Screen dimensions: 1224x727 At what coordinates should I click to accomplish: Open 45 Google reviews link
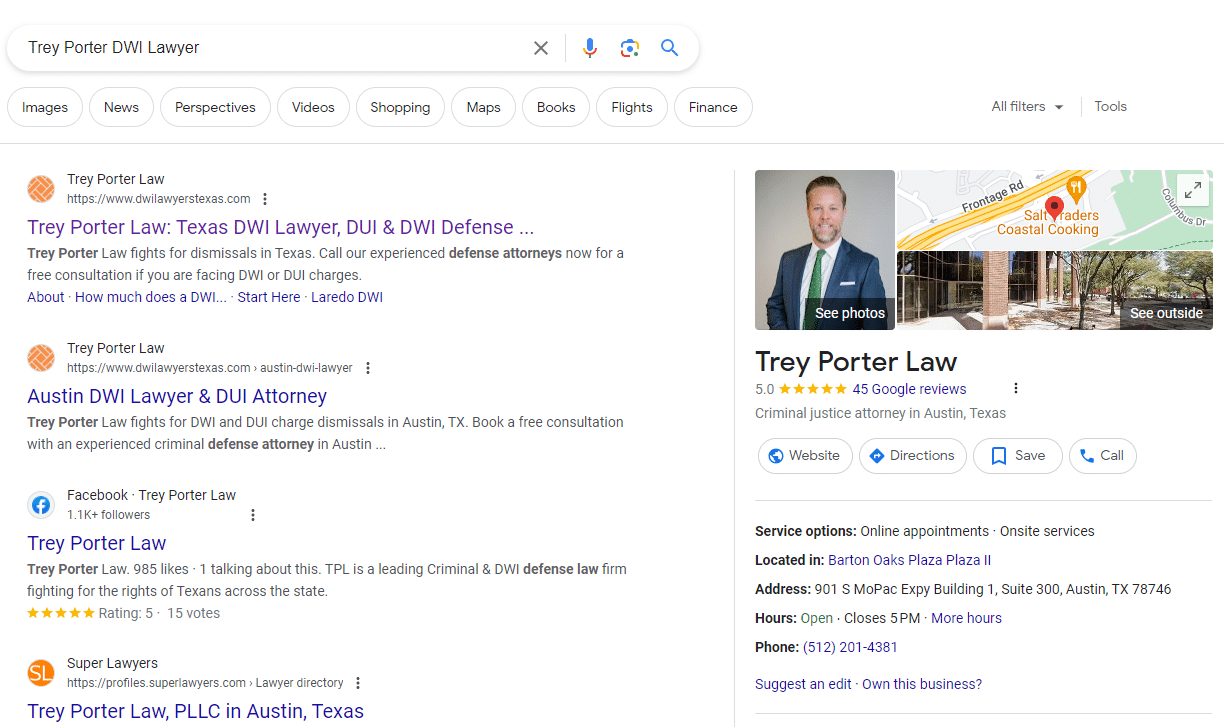point(909,389)
